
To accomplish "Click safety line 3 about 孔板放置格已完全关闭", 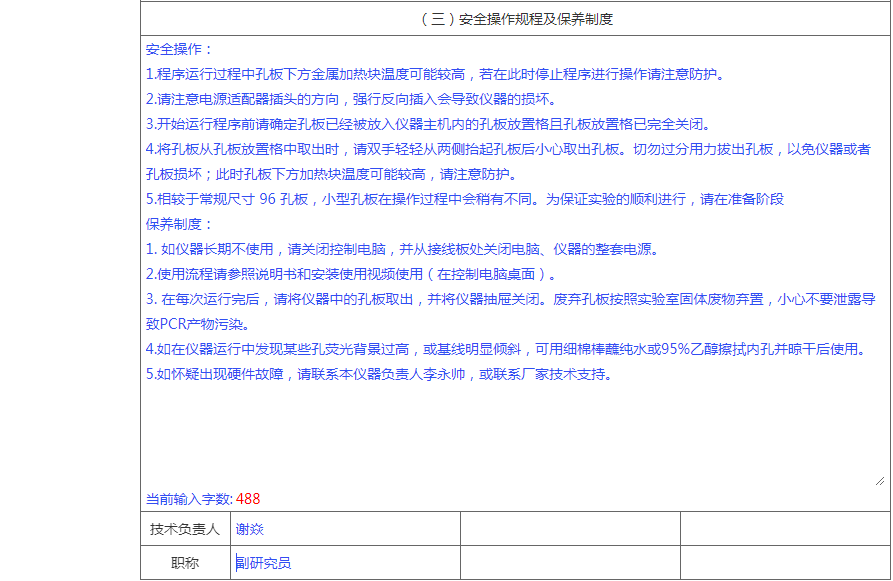I will coord(428,124).
